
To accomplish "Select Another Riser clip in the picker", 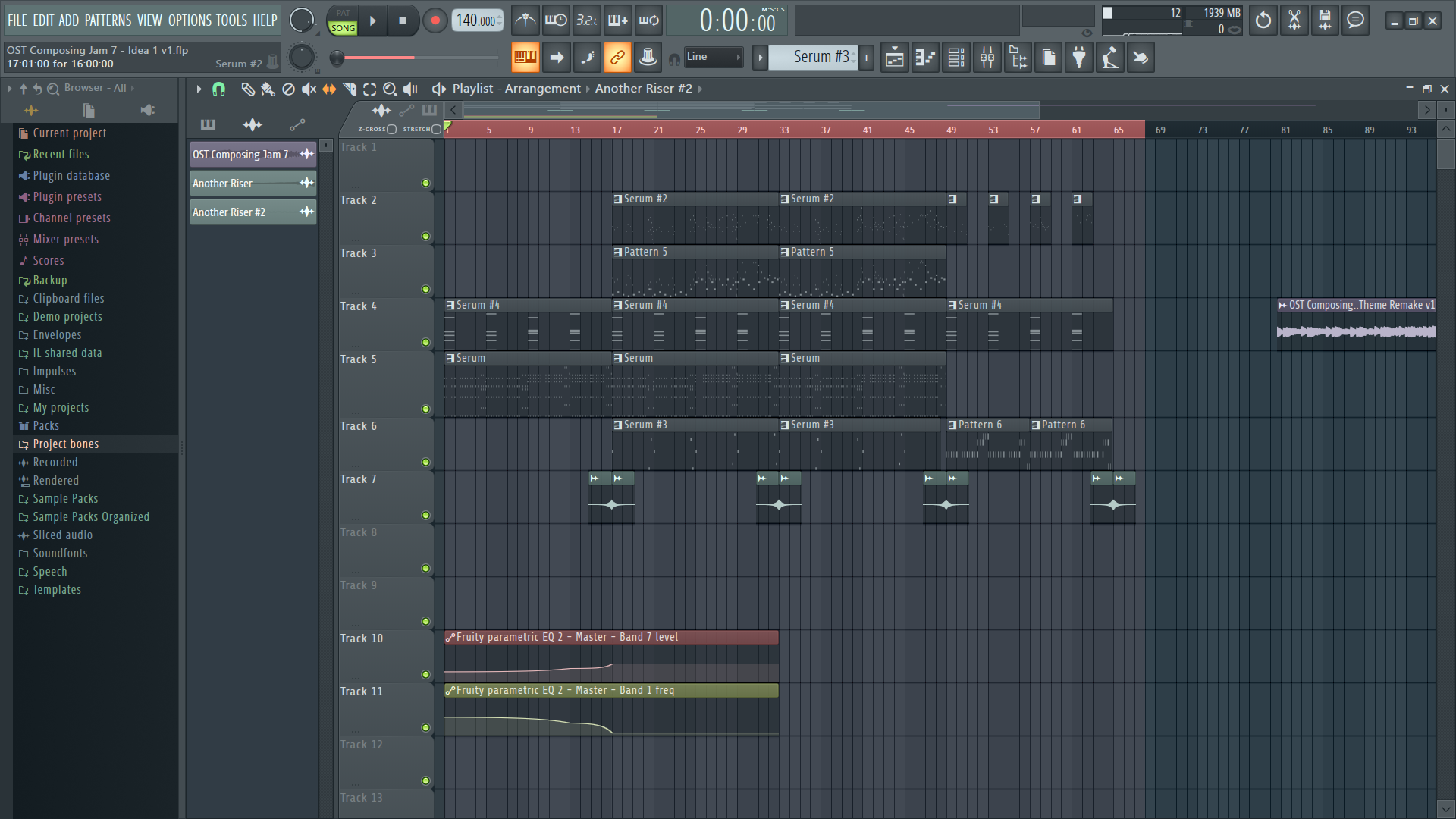I will tap(253, 184).
